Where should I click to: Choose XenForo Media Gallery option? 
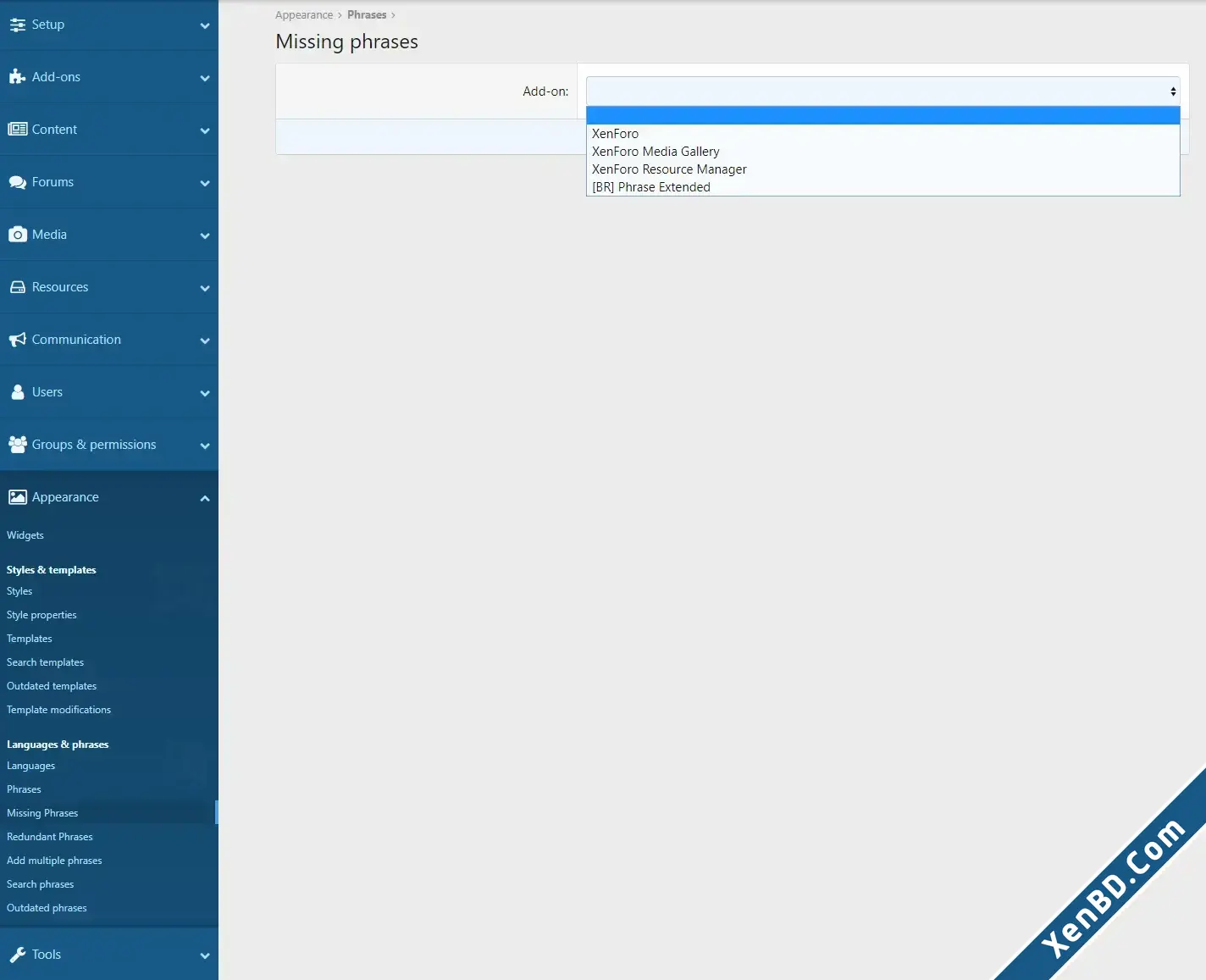[882, 152]
